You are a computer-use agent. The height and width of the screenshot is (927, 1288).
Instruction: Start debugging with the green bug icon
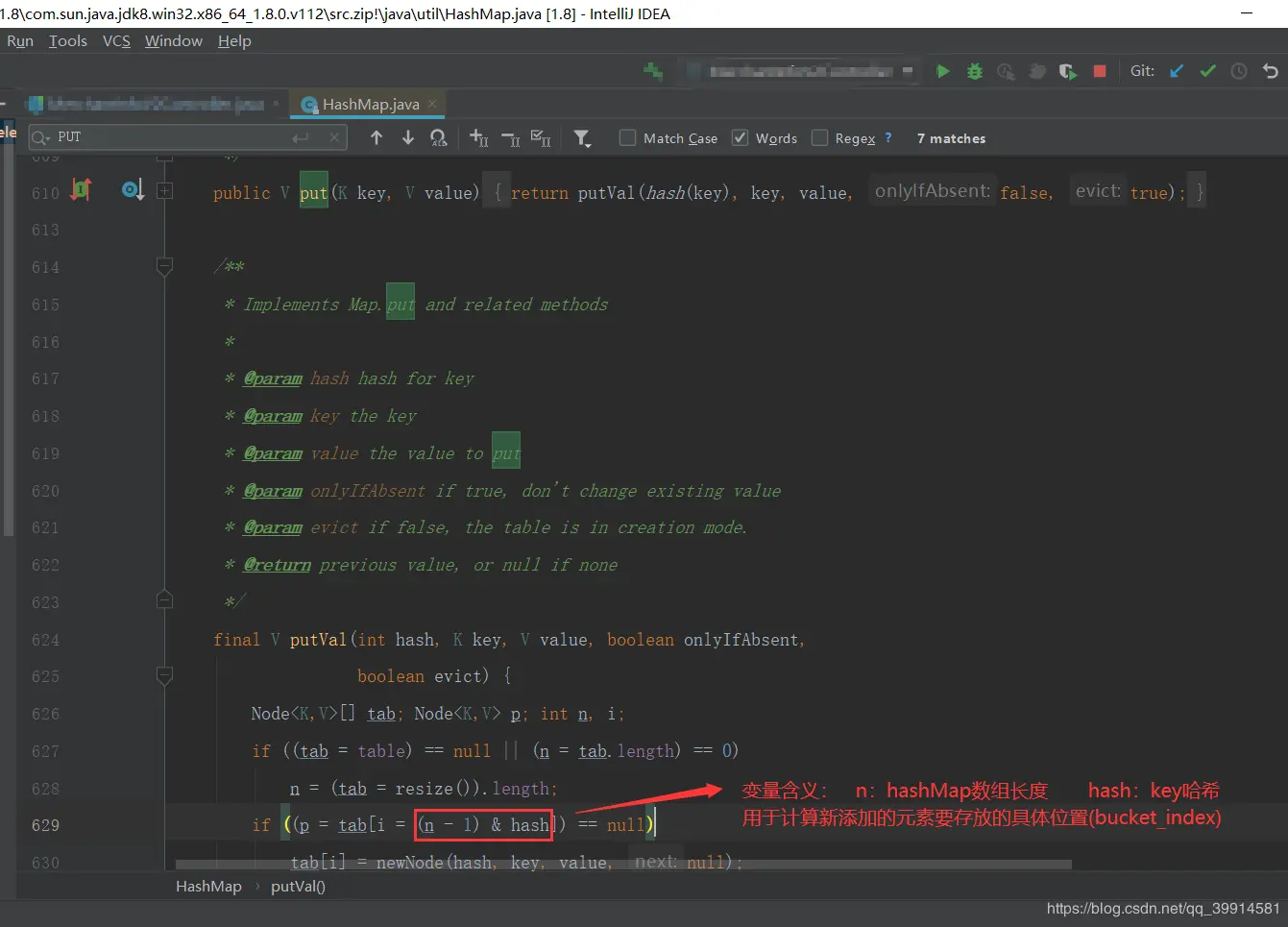975,71
